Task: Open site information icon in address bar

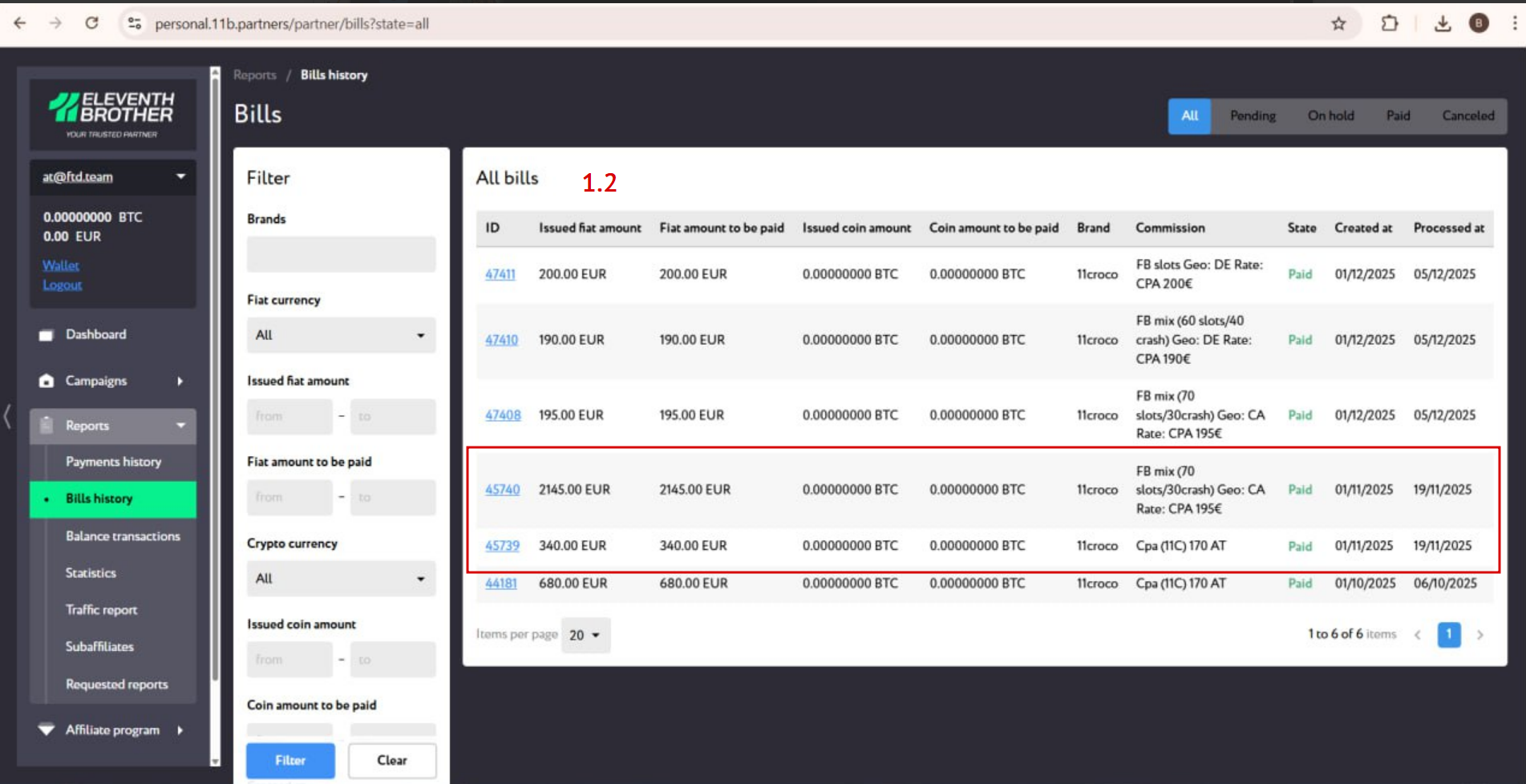Action: click(135, 23)
